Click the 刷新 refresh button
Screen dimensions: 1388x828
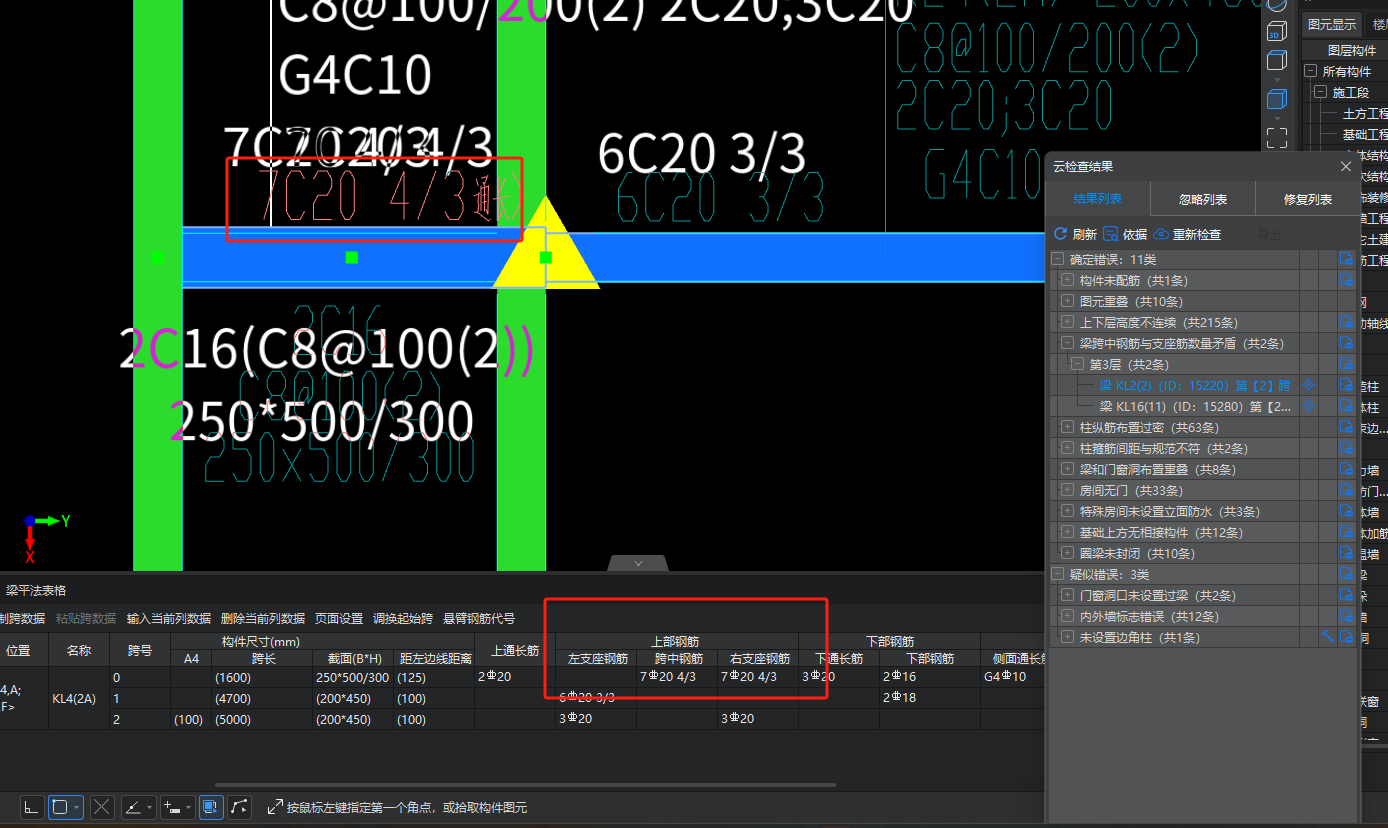point(1076,234)
